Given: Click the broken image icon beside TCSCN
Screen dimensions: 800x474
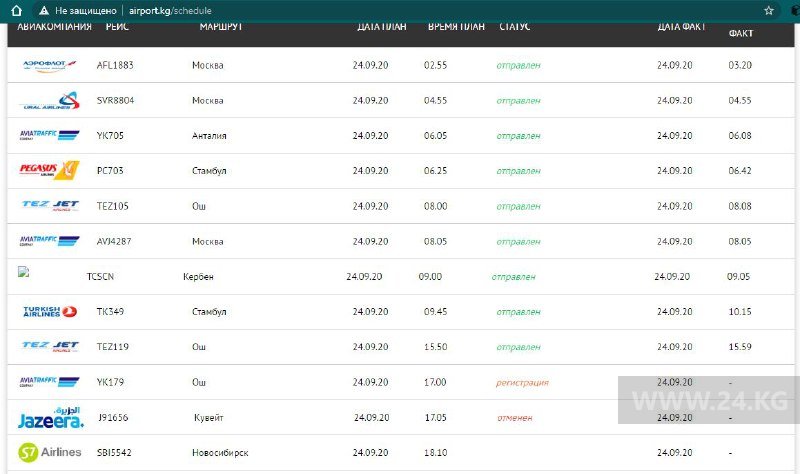Looking at the screenshot, I should coord(23,271).
